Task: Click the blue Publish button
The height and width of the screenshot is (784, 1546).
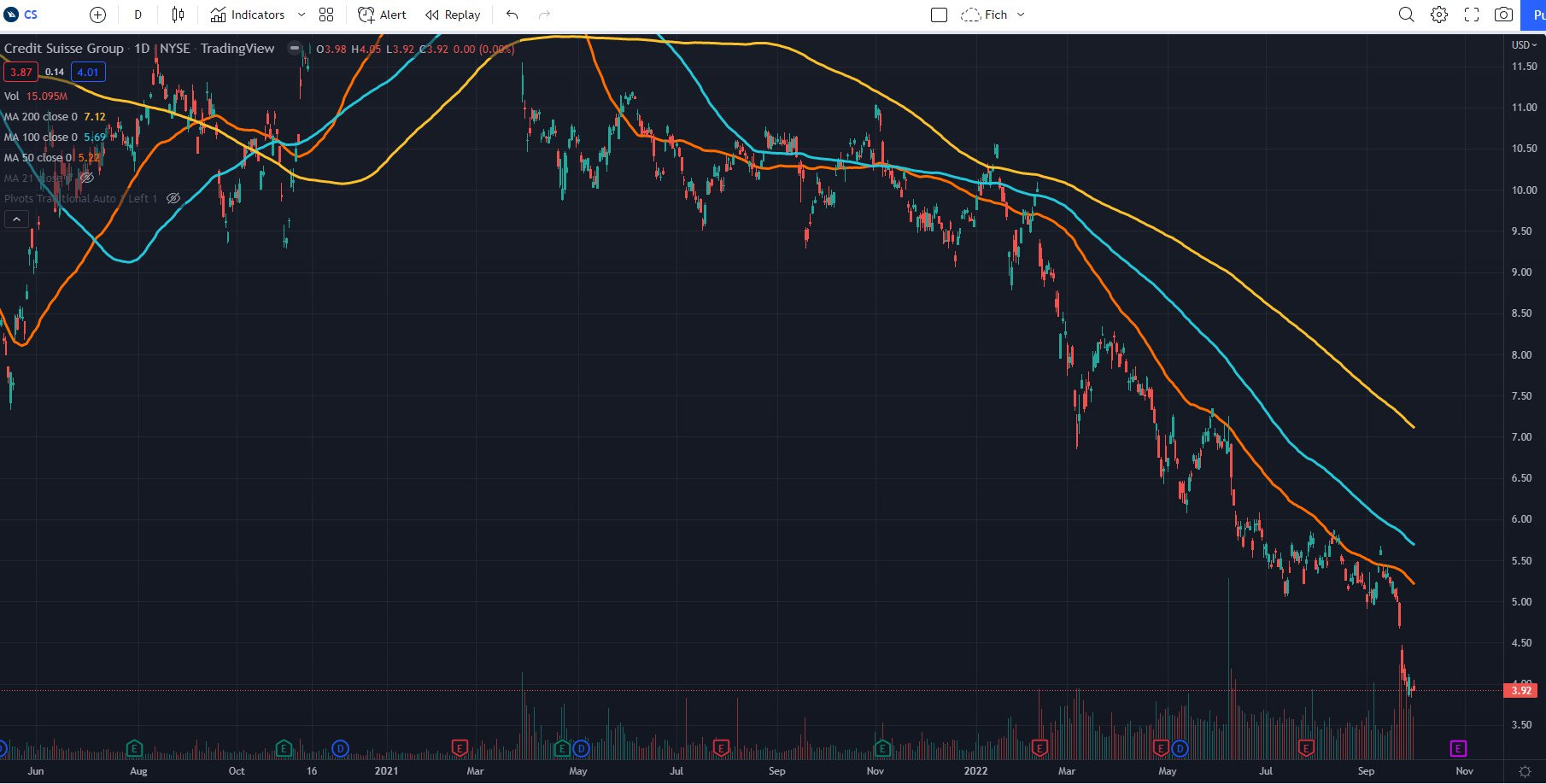Action: point(1534,15)
